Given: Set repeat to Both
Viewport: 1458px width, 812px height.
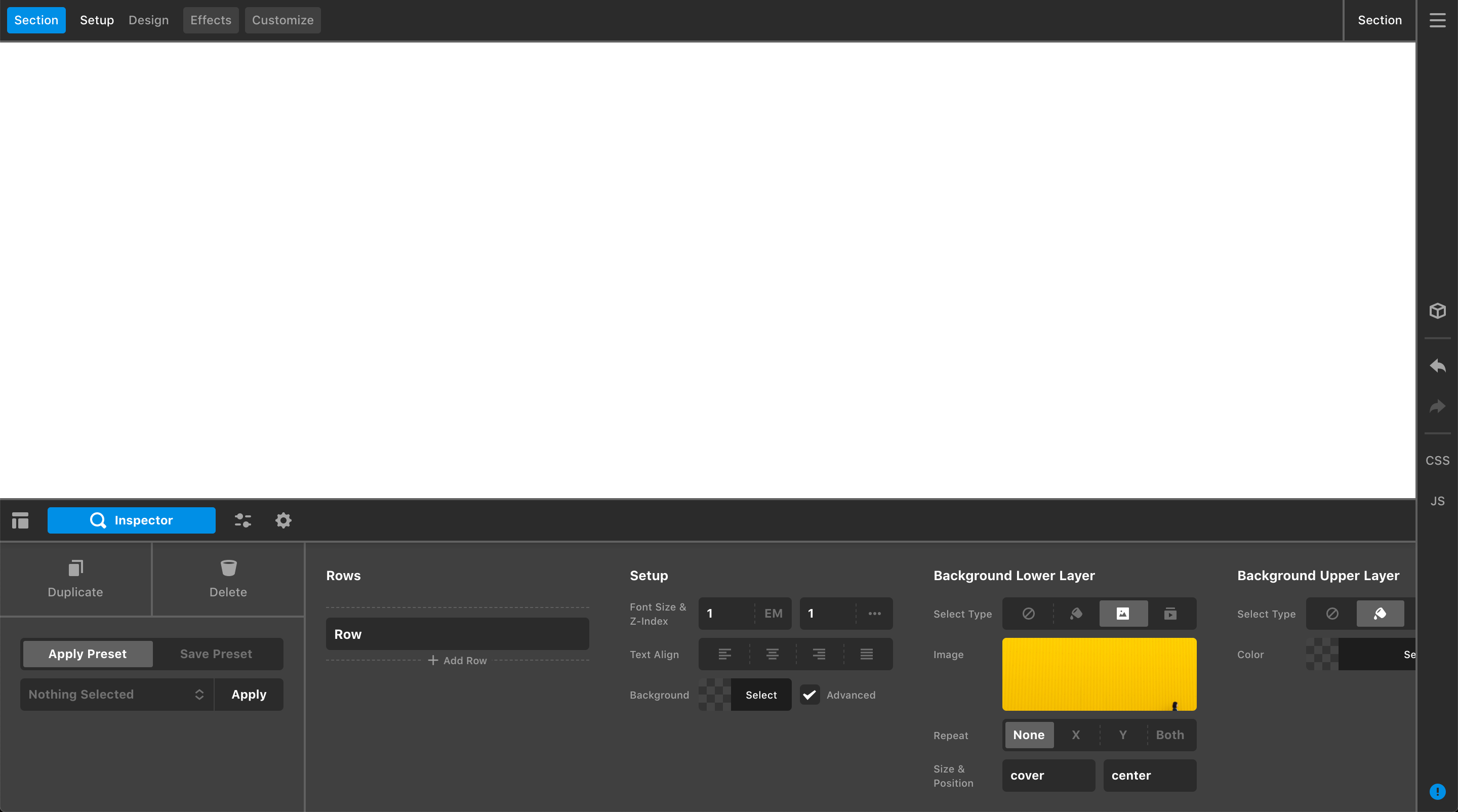Looking at the screenshot, I should pyautogui.click(x=1169, y=735).
